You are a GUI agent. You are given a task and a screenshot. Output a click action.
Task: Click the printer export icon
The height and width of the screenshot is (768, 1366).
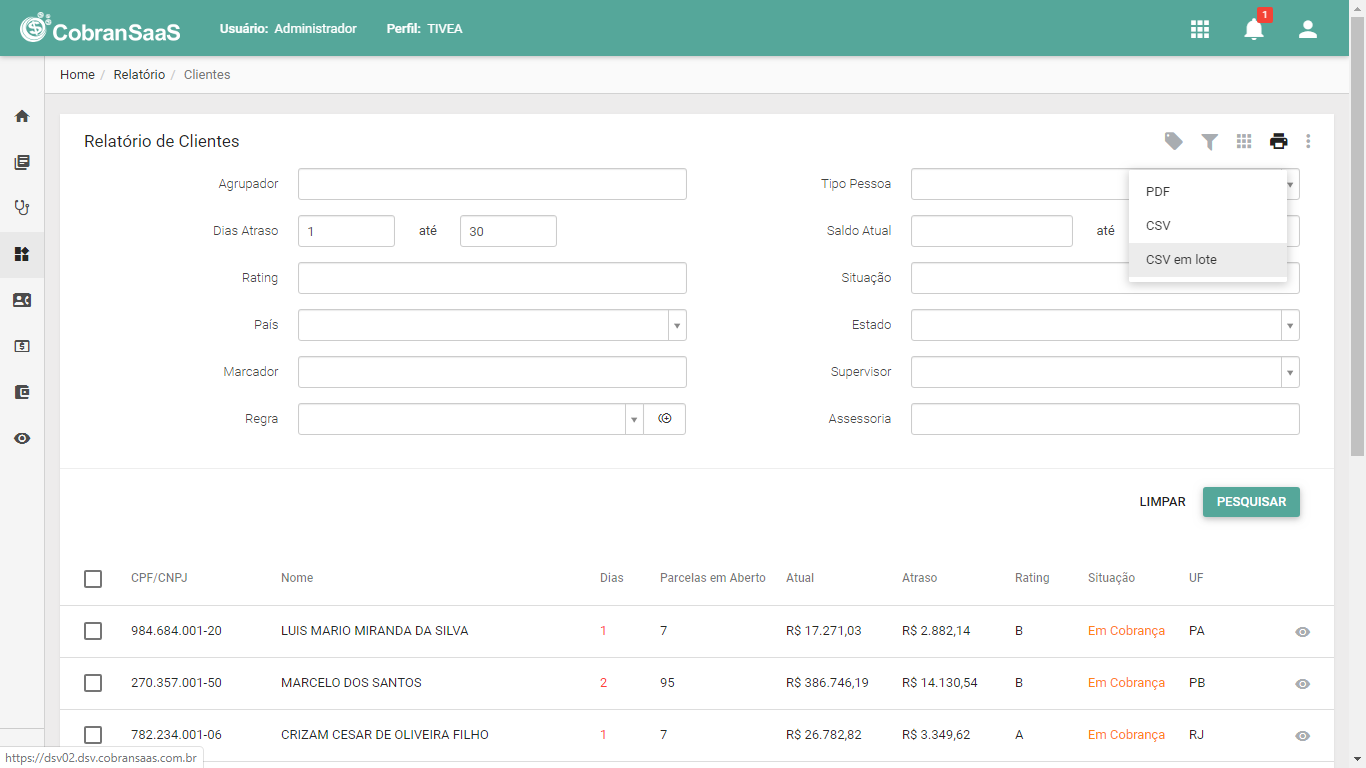click(x=1279, y=141)
